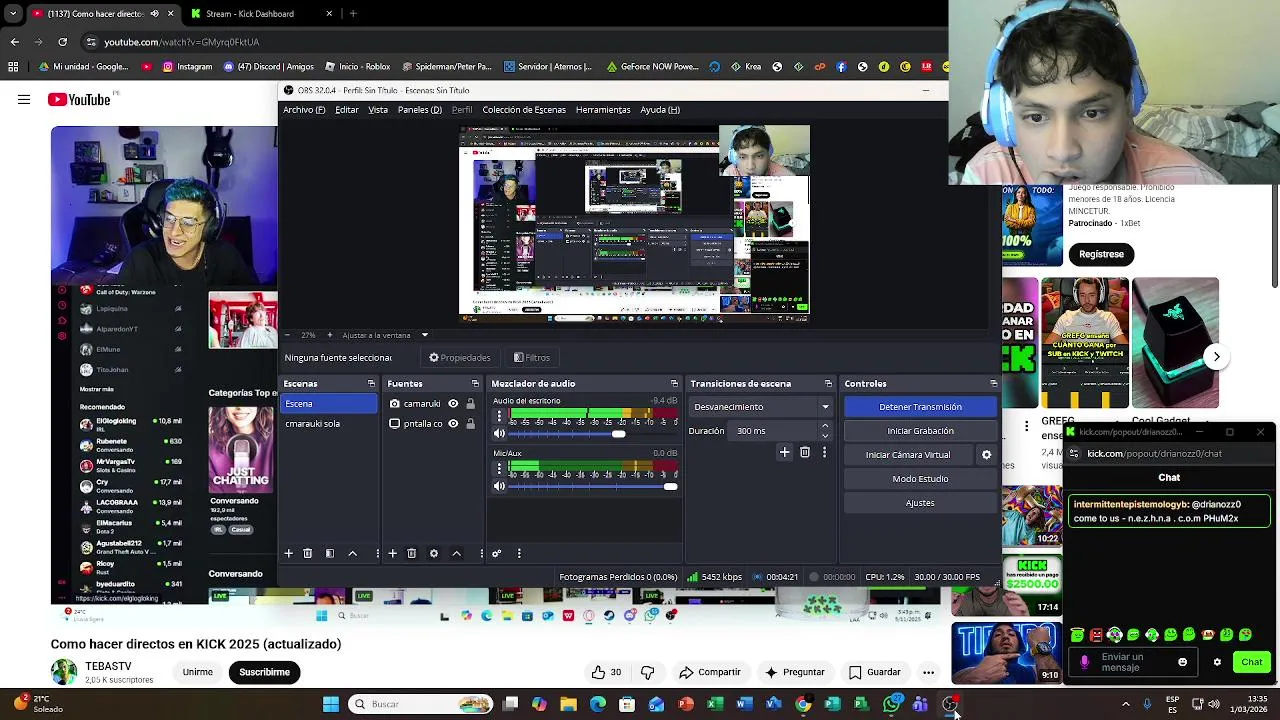Click the Detener Transmisión button

[920, 407]
